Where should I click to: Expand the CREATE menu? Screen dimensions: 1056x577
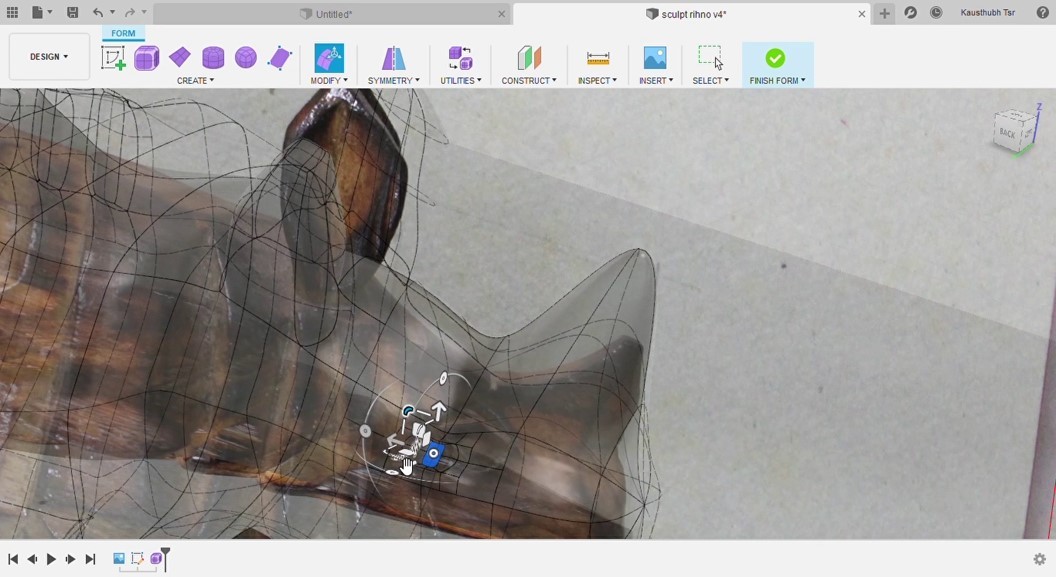[x=195, y=80]
